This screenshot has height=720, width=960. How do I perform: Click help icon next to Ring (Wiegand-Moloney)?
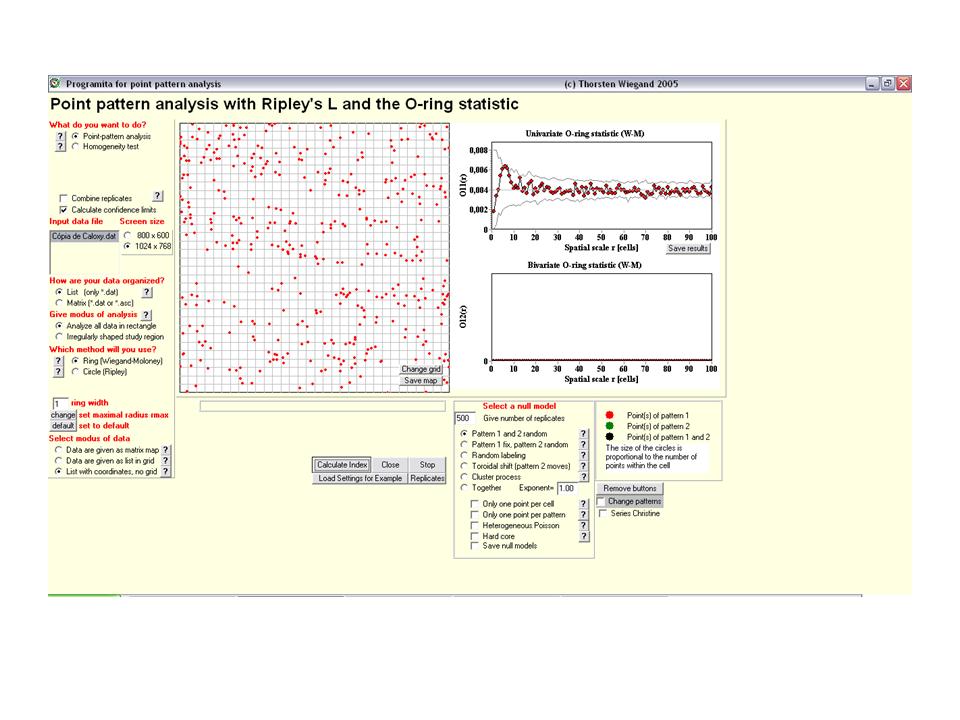point(60,360)
